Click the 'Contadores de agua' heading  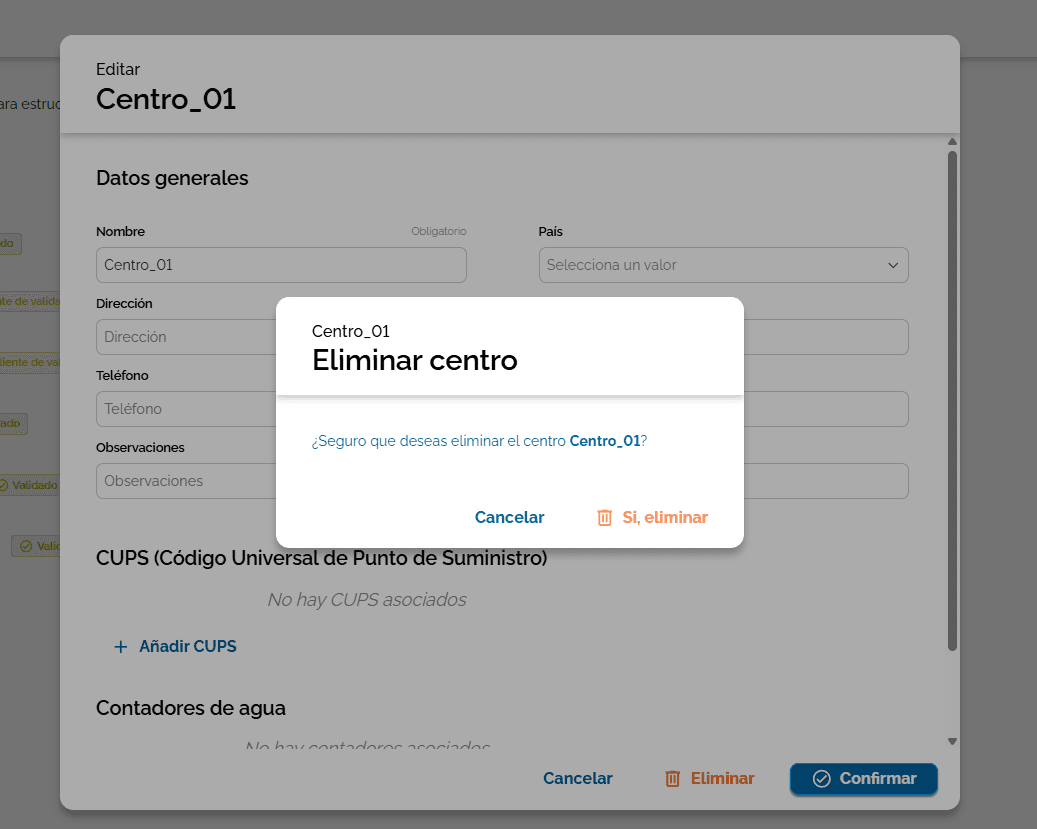190,708
